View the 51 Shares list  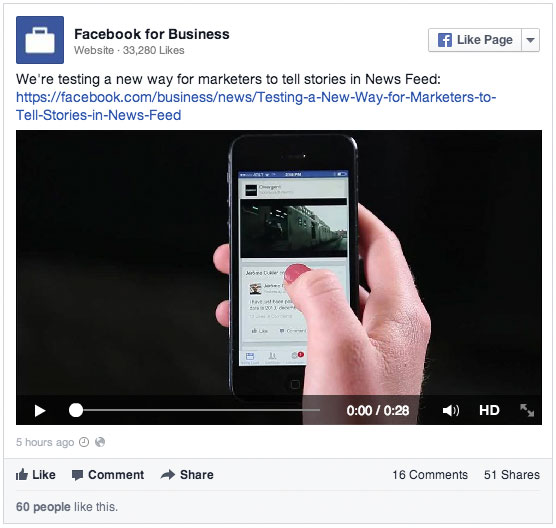(x=512, y=474)
